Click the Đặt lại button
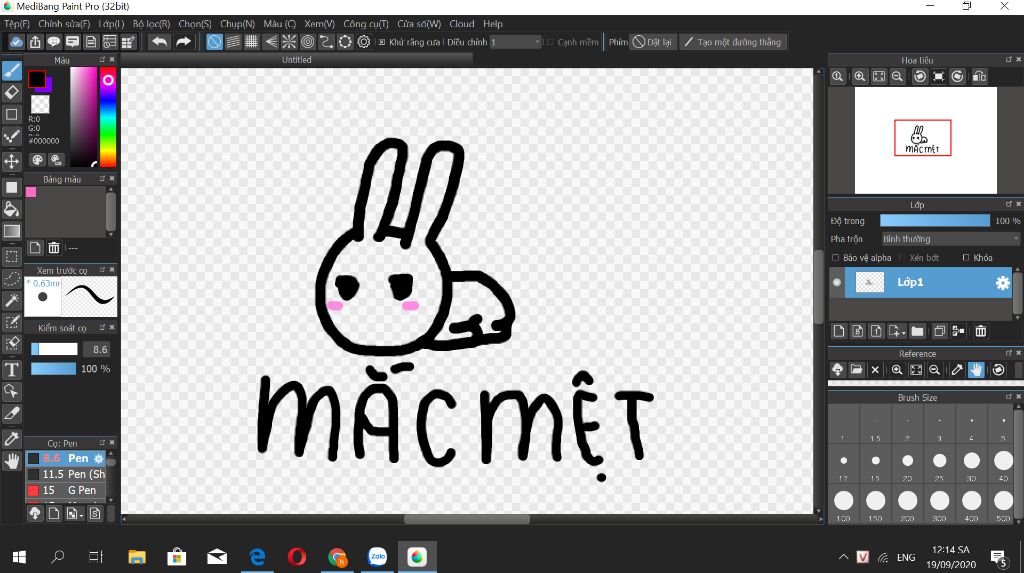 pyautogui.click(x=652, y=42)
